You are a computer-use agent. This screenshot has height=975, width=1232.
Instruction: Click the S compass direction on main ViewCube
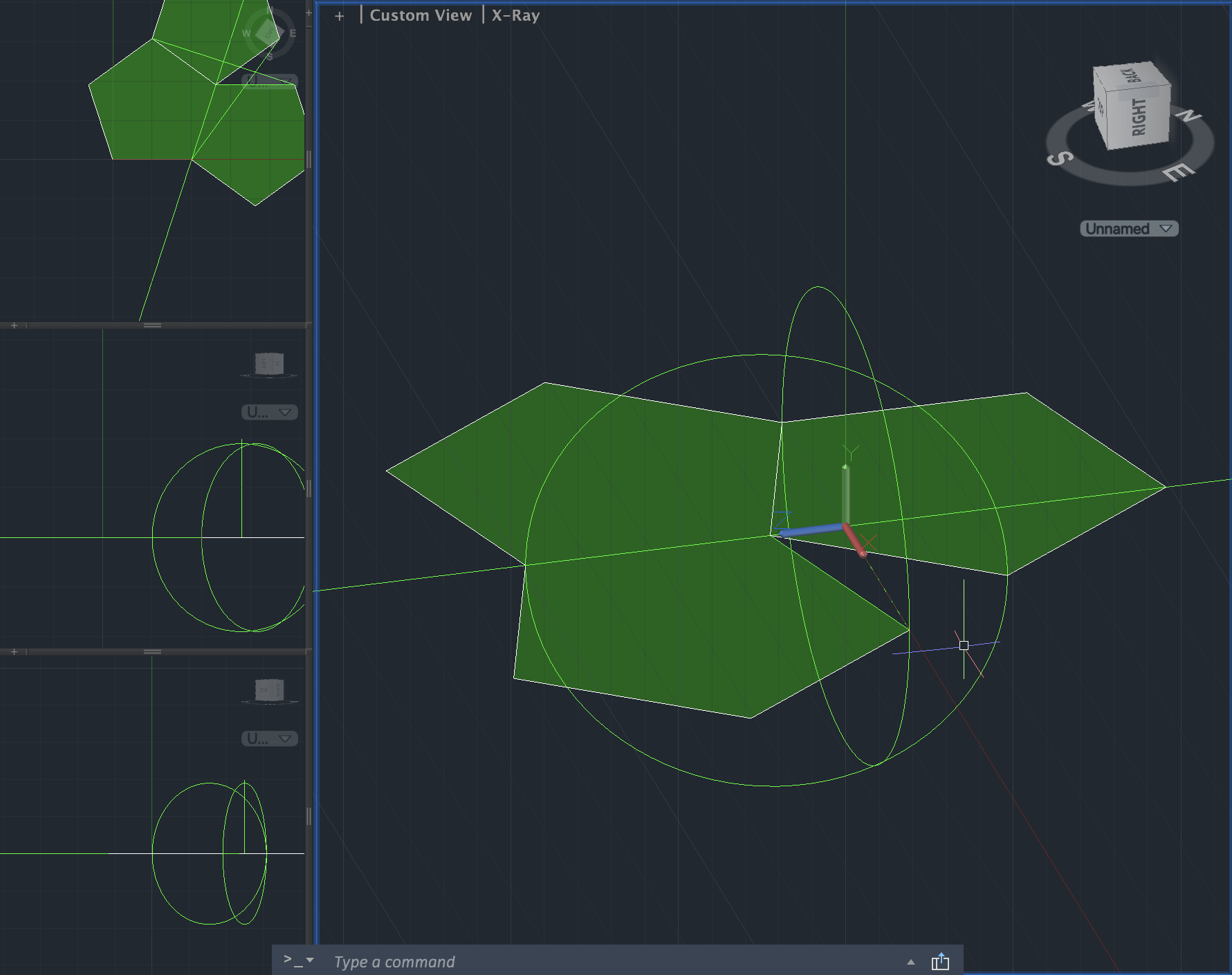(x=1059, y=158)
